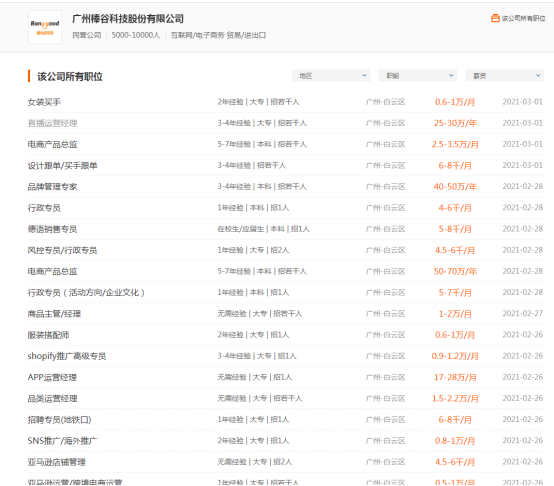The image size is (554, 486).
Task: Click the 5000-10000人 company size text
Action: tap(136, 35)
